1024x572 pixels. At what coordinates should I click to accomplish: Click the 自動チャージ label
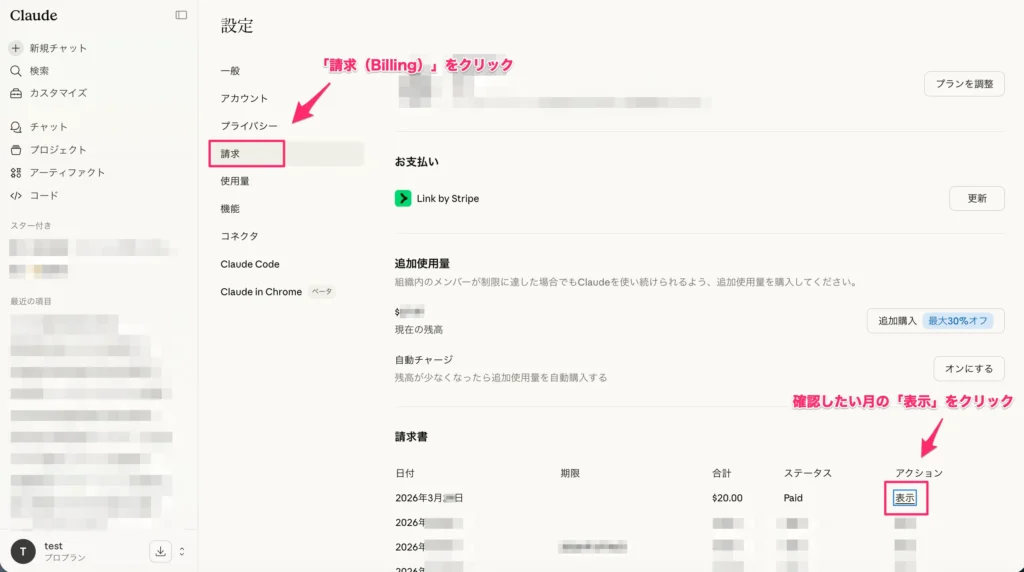[x=424, y=359]
